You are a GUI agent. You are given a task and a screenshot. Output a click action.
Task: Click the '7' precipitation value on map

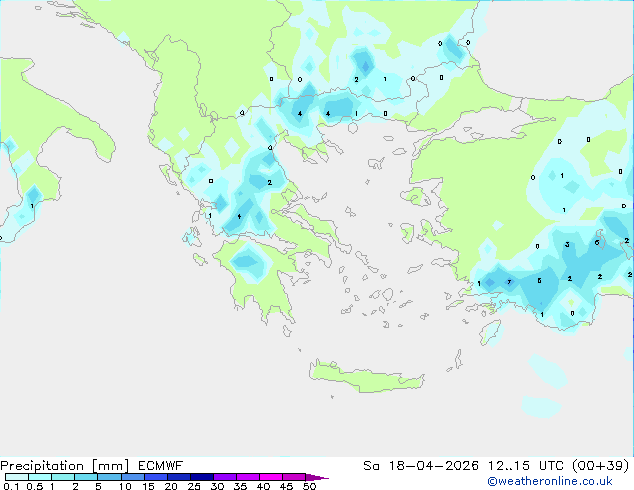509,282
